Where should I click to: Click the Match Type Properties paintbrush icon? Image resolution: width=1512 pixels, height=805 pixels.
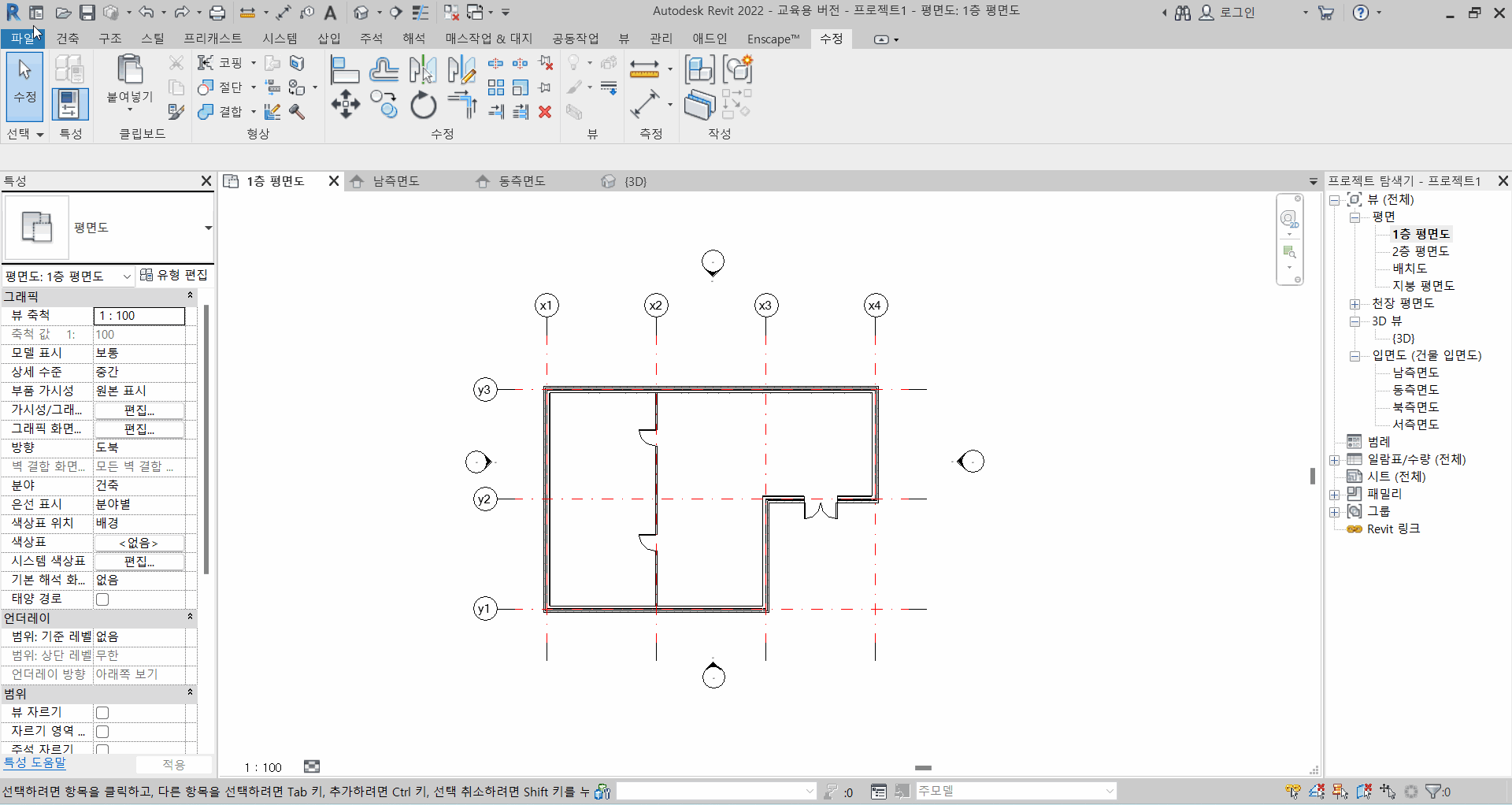(176, 112)
